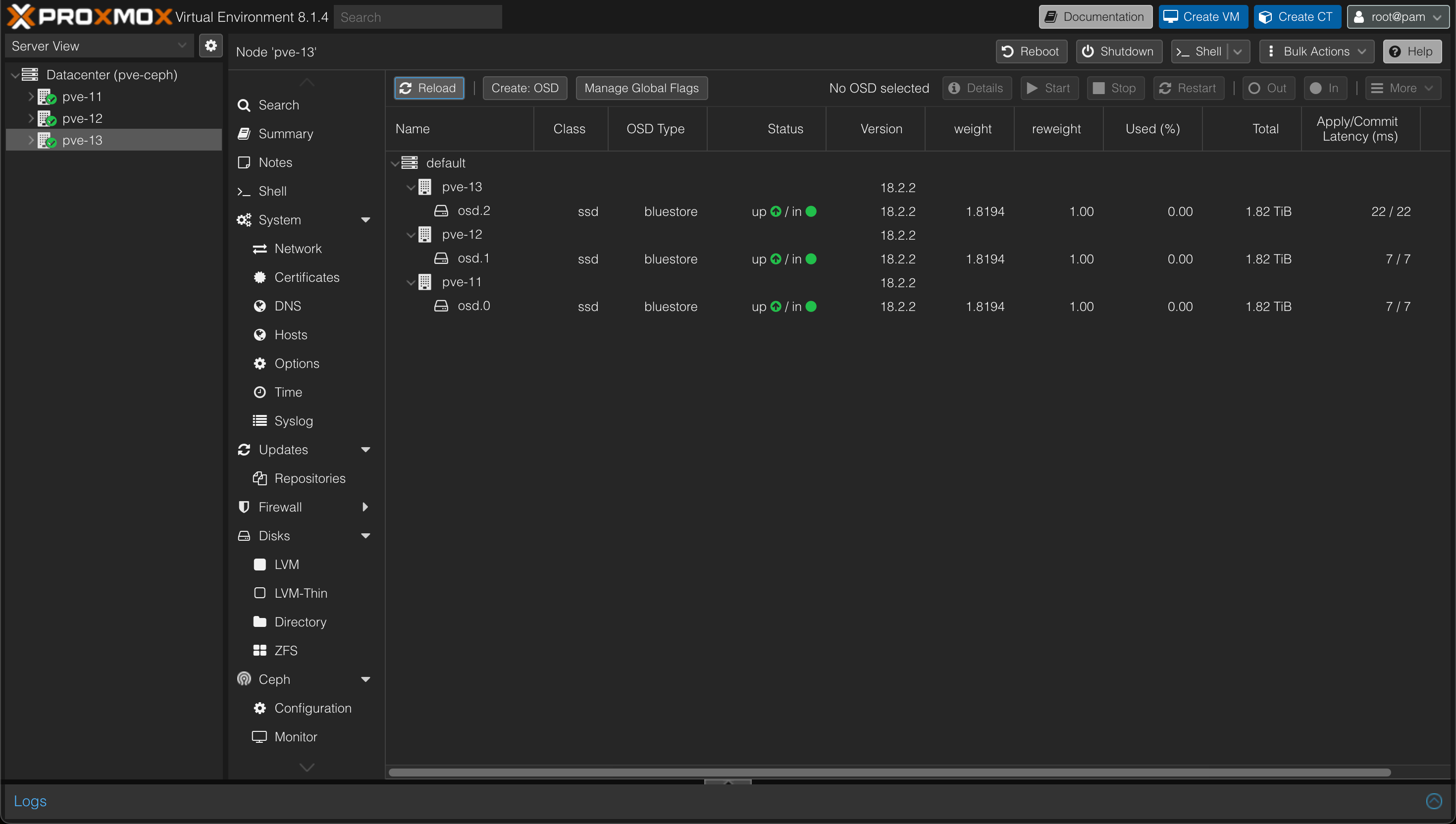Reboot the pve-13 node
The height and width of the screenshot is (824, 1456).
pyautogui.click(x=1031, y=51)
